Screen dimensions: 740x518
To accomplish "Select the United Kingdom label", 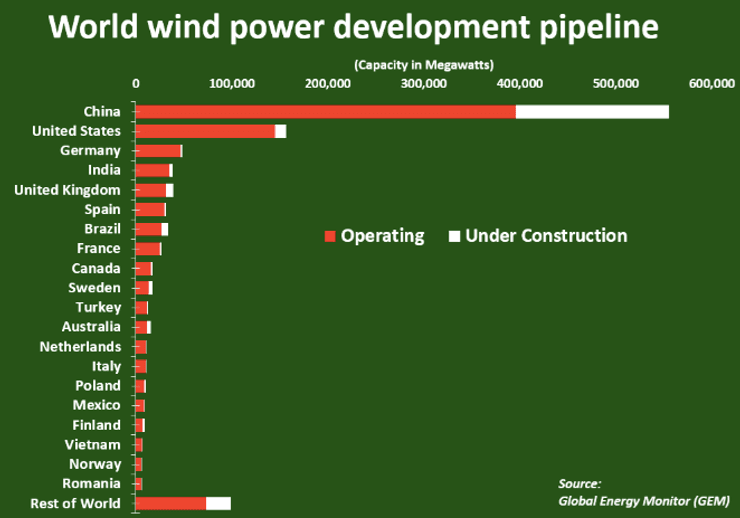I will pos(67,189).
